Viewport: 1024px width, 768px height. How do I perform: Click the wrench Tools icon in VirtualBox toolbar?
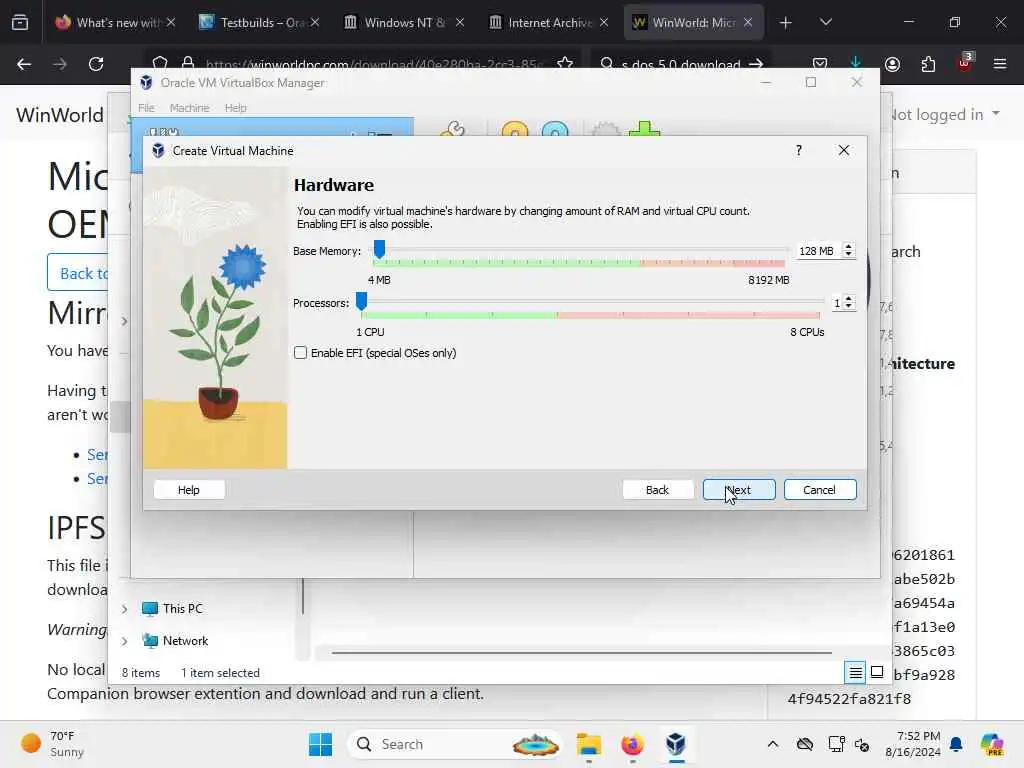click(x=452, y=129)
